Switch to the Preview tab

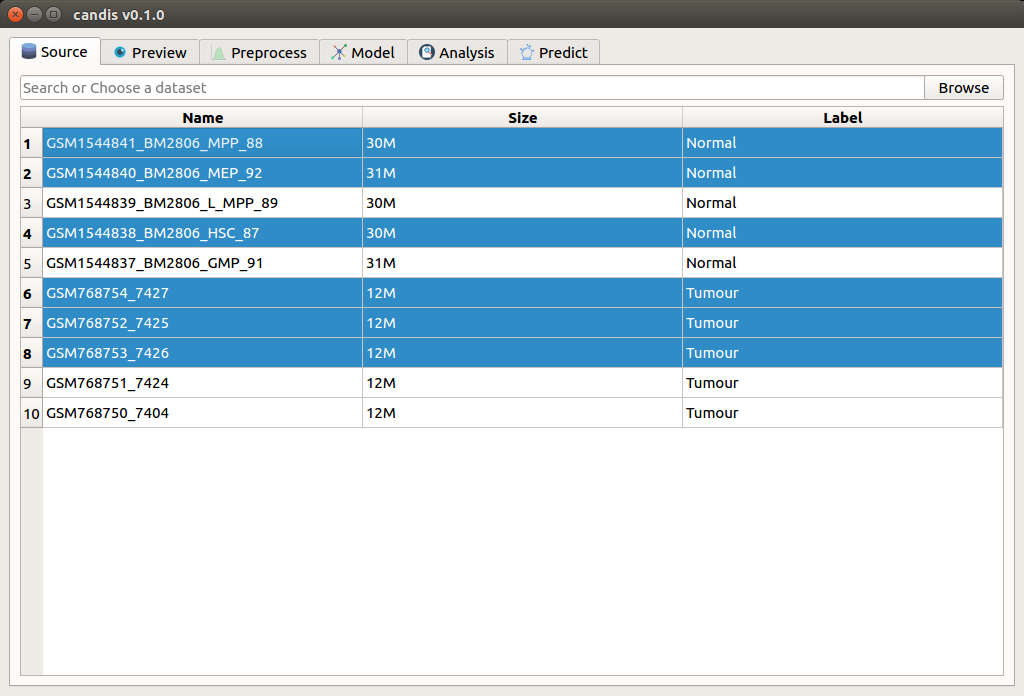point(150,52)
